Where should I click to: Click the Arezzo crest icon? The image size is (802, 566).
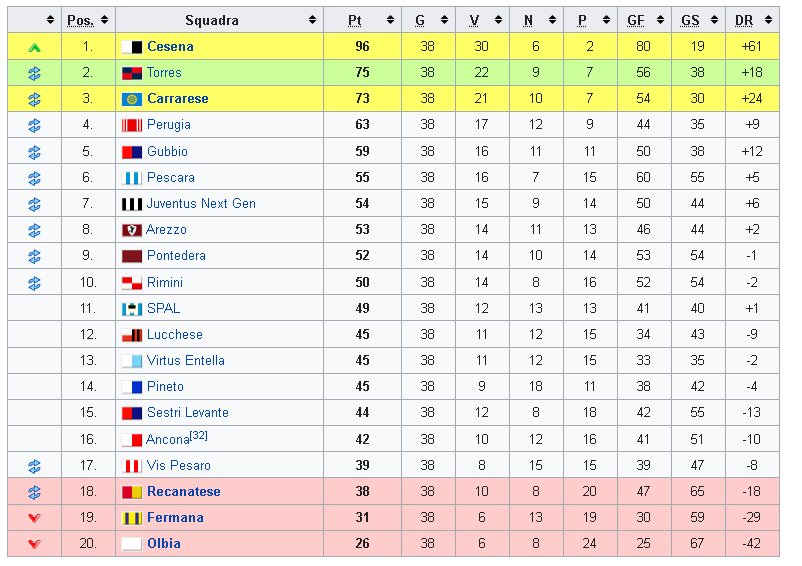tap(131, 230)
